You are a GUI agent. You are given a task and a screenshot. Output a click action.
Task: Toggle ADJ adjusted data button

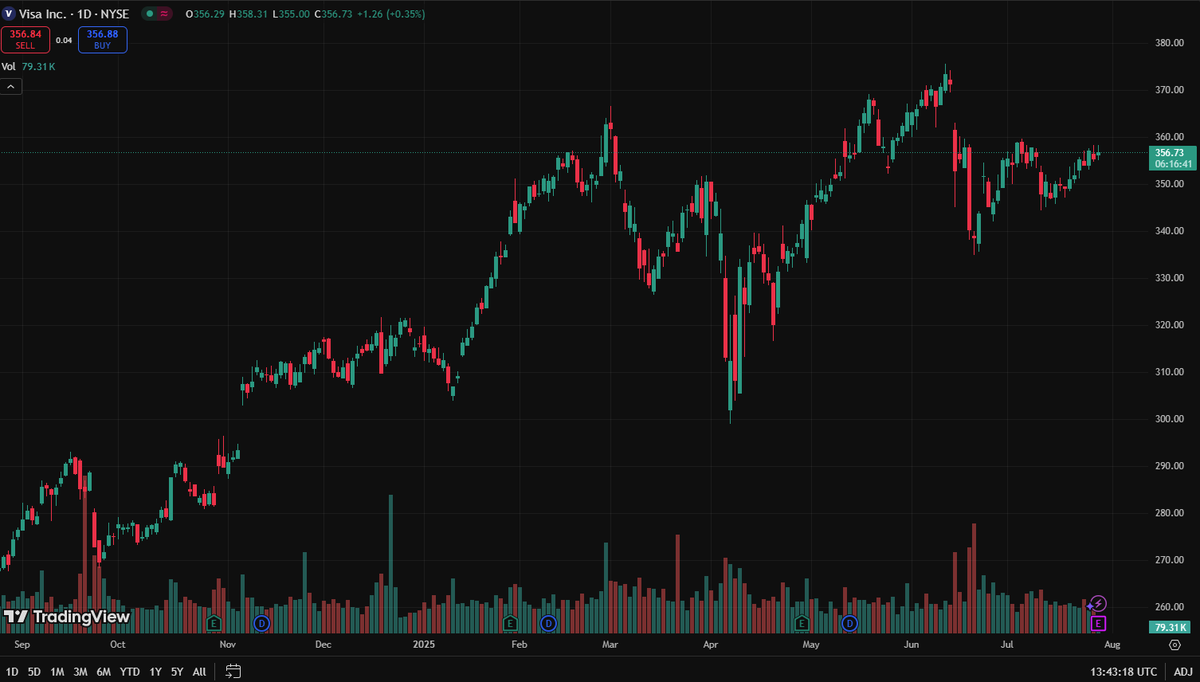pyautogui.click(x=1182, y=671)
